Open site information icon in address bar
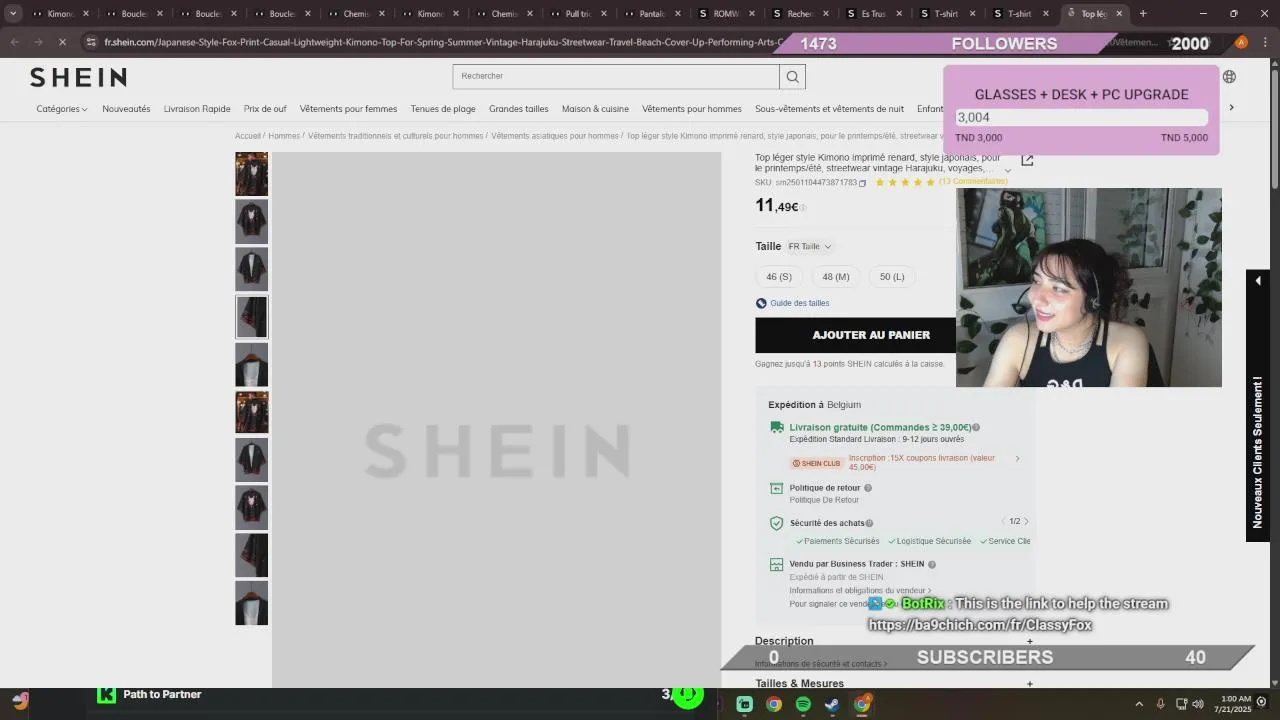This screenshot has width=1280, height=720. [91, 42]
